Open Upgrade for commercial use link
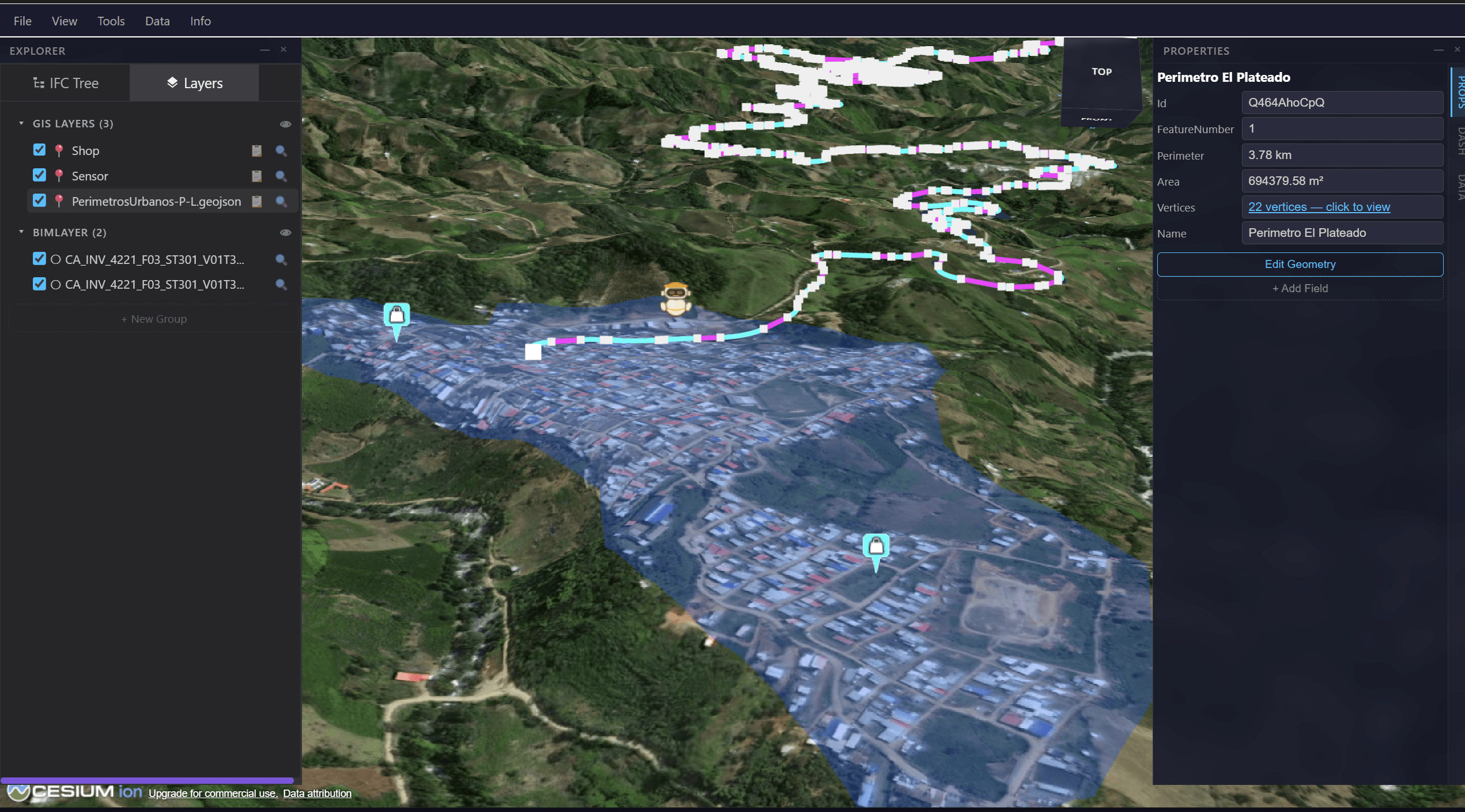The width and height of the screenshot is (1465, 812). [213, 794]
